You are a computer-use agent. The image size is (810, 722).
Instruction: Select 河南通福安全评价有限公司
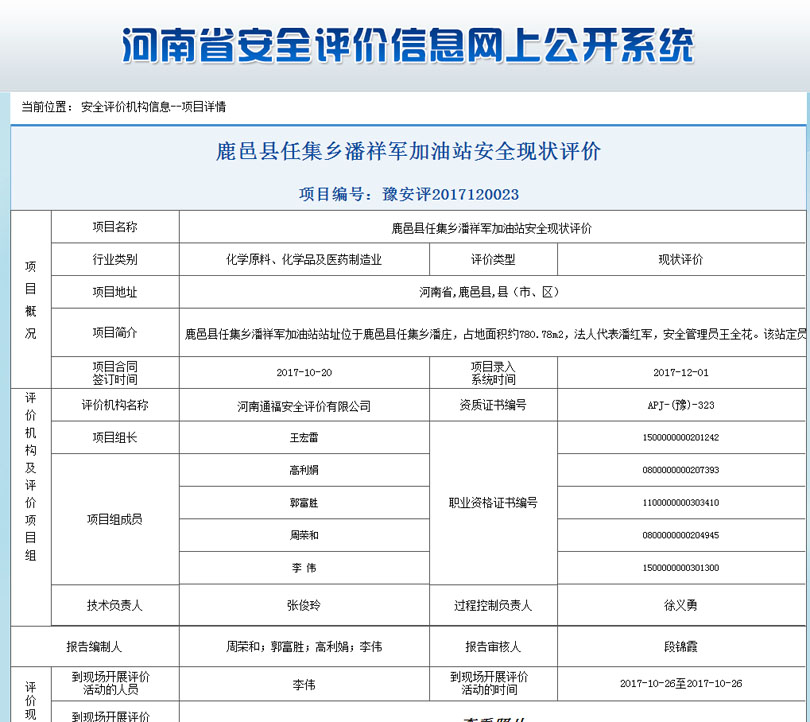pyautogui.click(x=304, y=406)
